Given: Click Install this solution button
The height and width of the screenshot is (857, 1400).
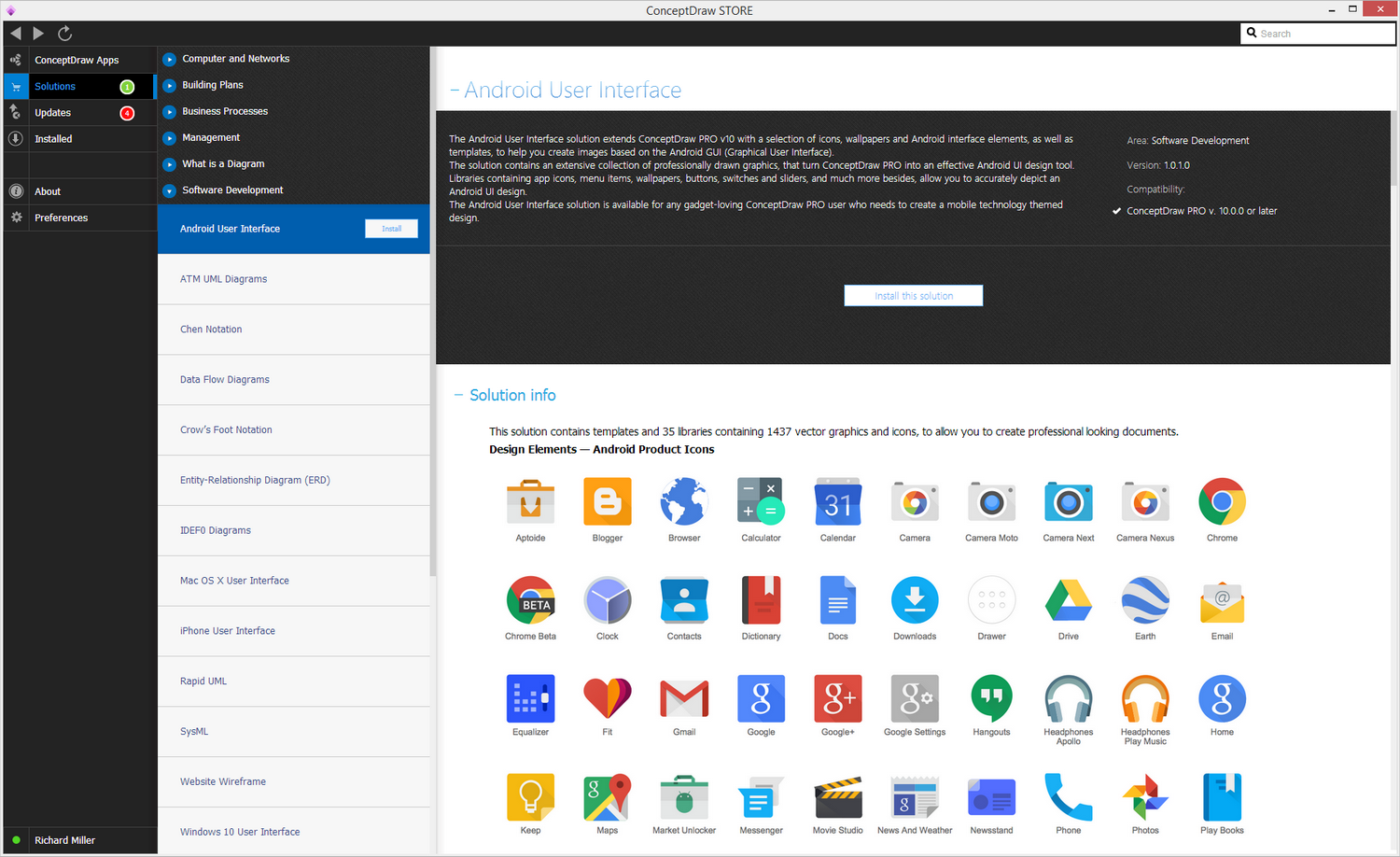Looking at the screenshot, I should coord(914,296).
